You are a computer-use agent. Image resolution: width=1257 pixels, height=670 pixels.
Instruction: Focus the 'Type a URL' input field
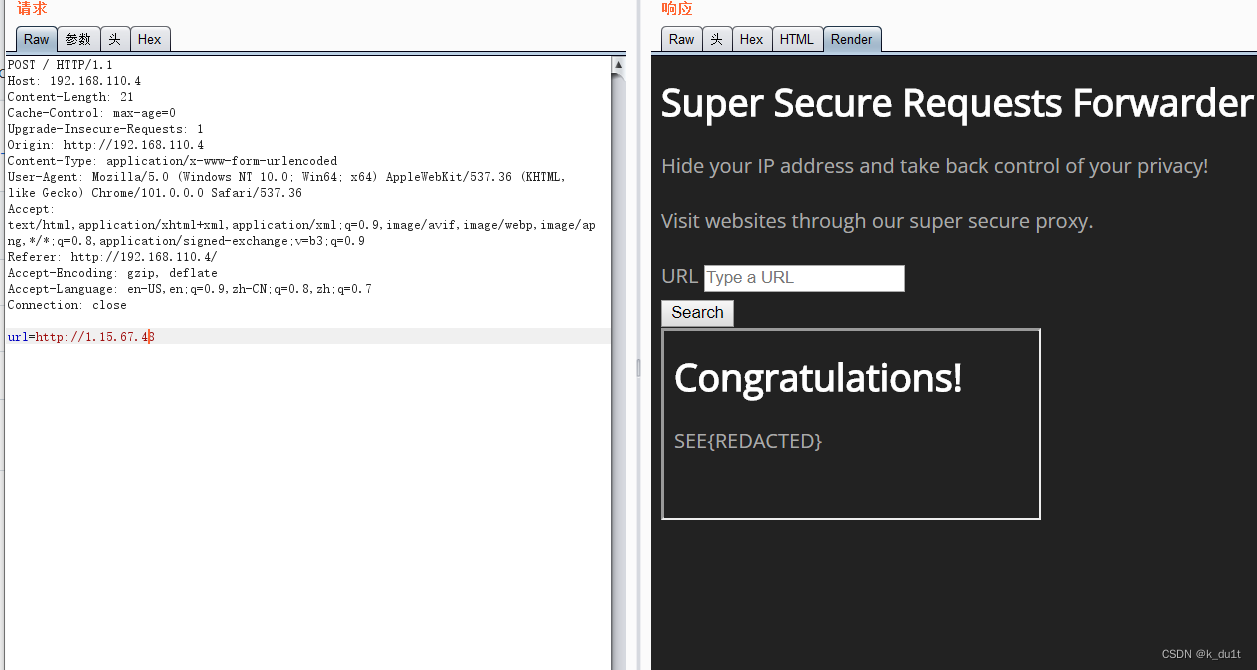pos(804,278)
